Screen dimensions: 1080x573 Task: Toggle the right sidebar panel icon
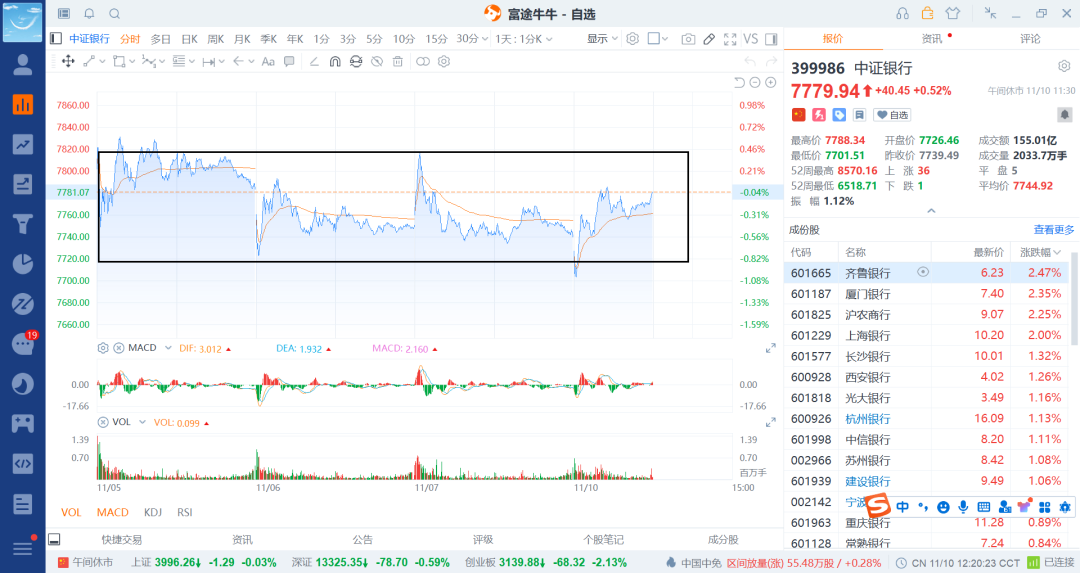pos(771,39)
